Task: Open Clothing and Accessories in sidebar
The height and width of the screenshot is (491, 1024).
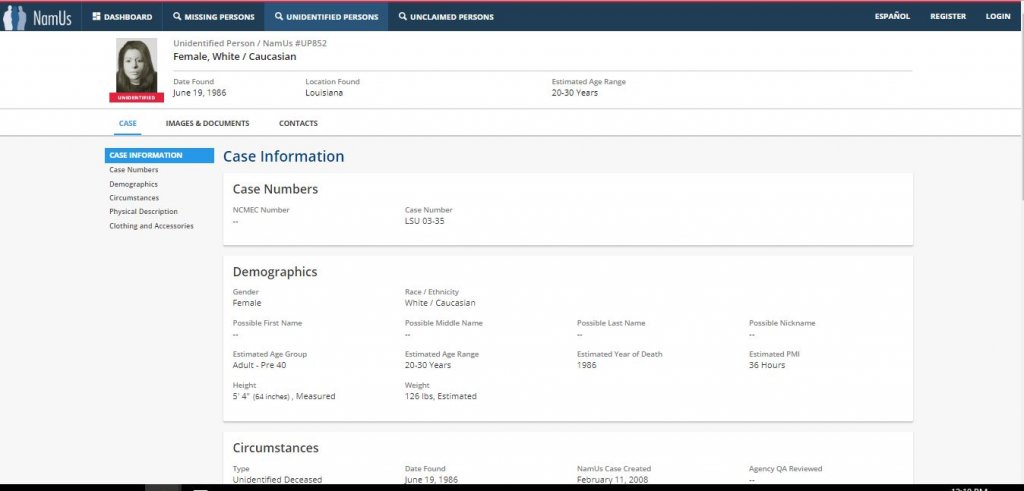Action: click(151, 226)
